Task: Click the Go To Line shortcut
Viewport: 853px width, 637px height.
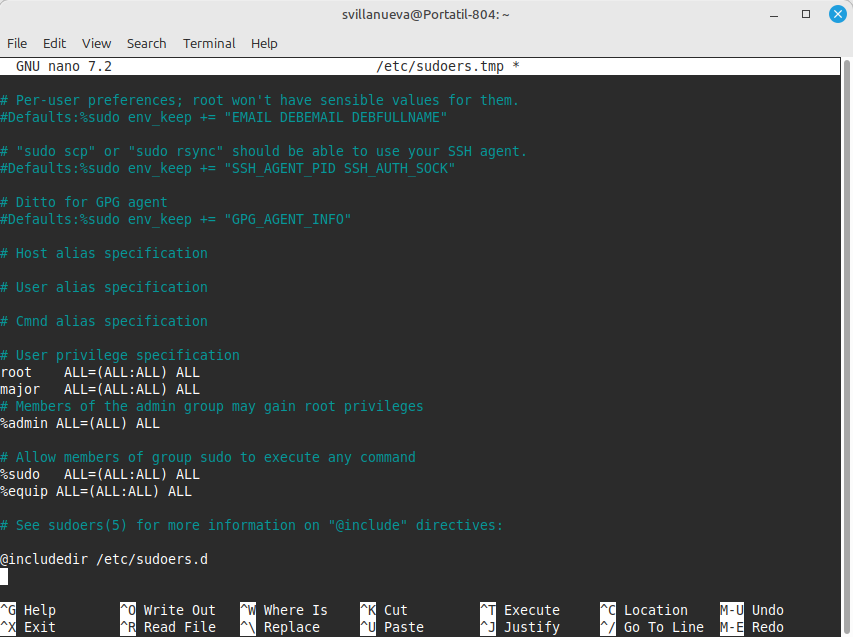Action: [663, 627]
